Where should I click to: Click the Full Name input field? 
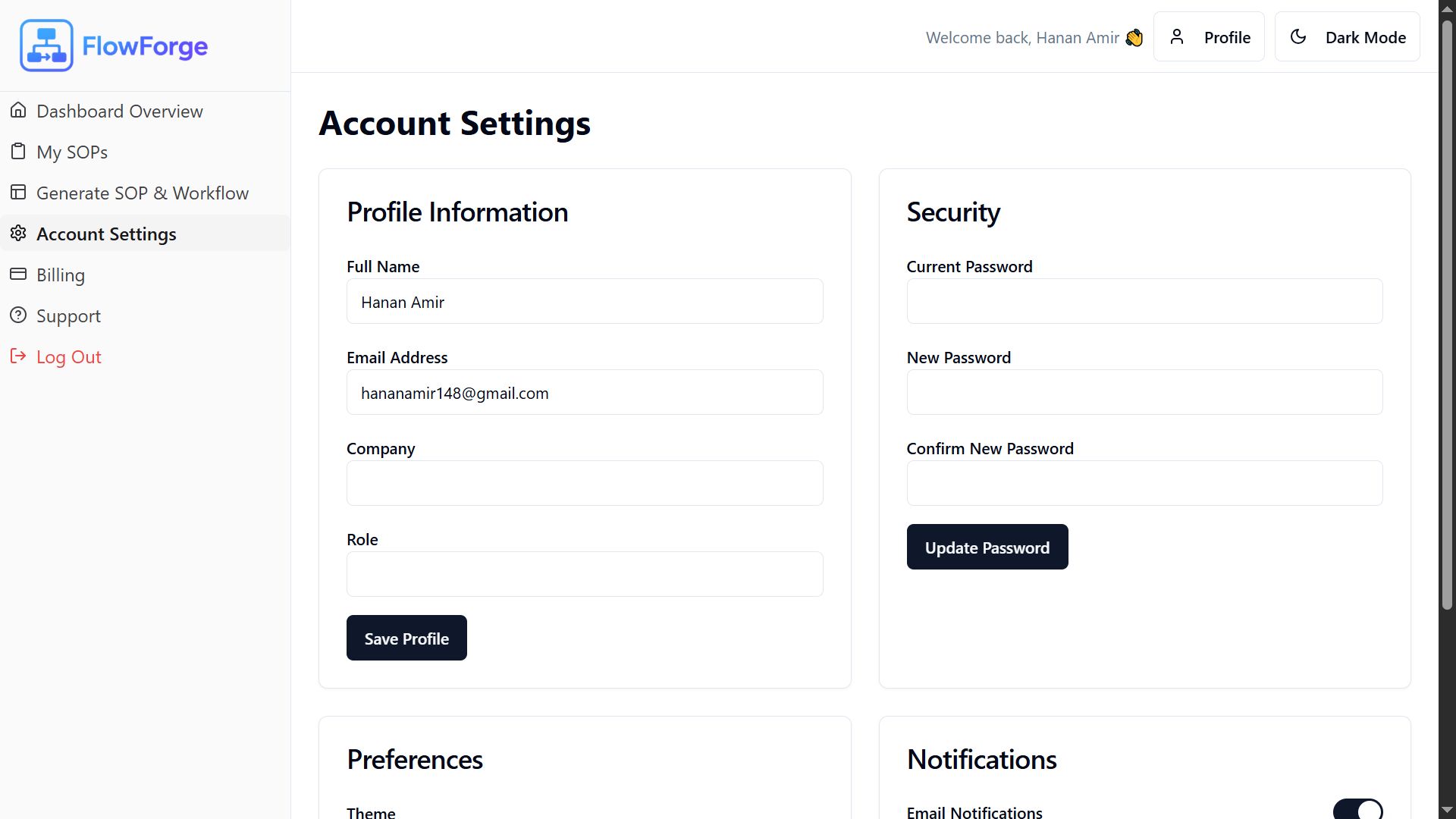585,301
